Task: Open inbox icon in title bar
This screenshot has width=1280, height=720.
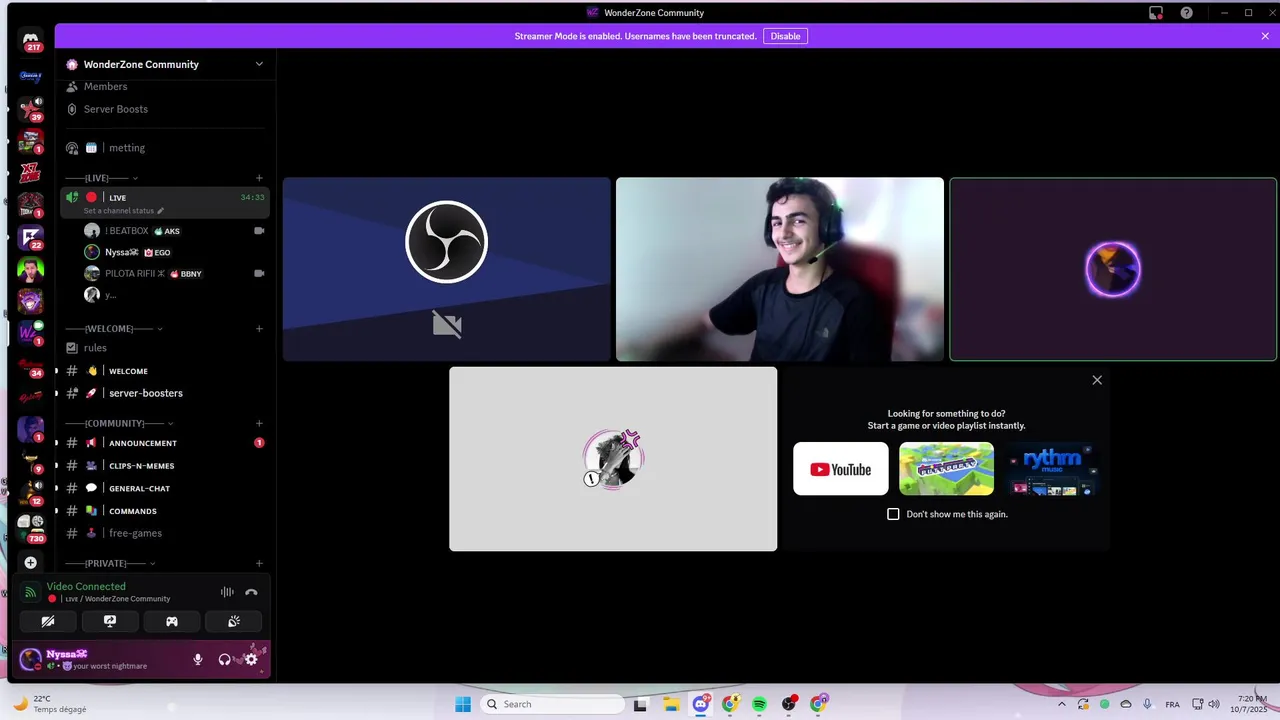Action: tap(1156, 12)
